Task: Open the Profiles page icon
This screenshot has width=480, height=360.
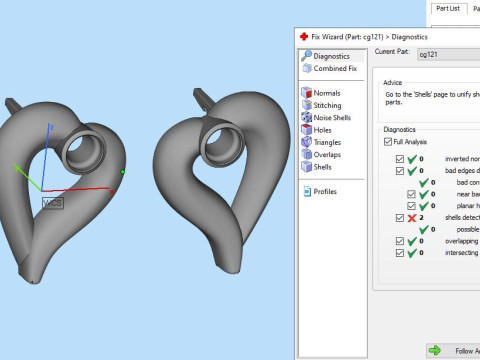Action: [307, 191]
